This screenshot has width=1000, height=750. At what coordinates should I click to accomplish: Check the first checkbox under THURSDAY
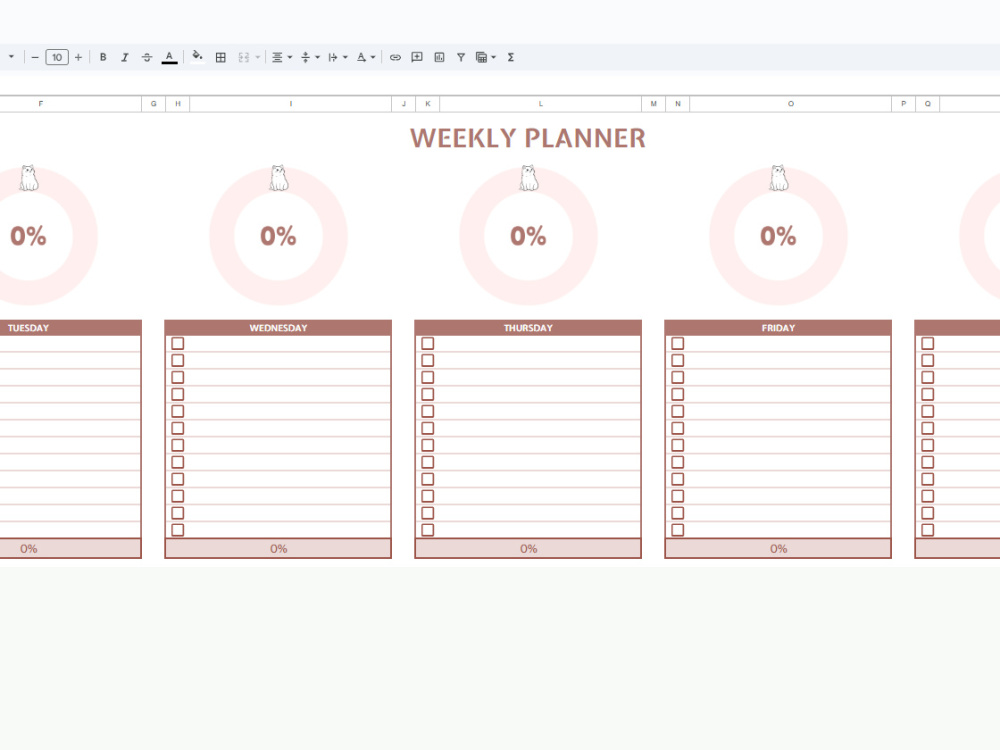tap(428, 344)
